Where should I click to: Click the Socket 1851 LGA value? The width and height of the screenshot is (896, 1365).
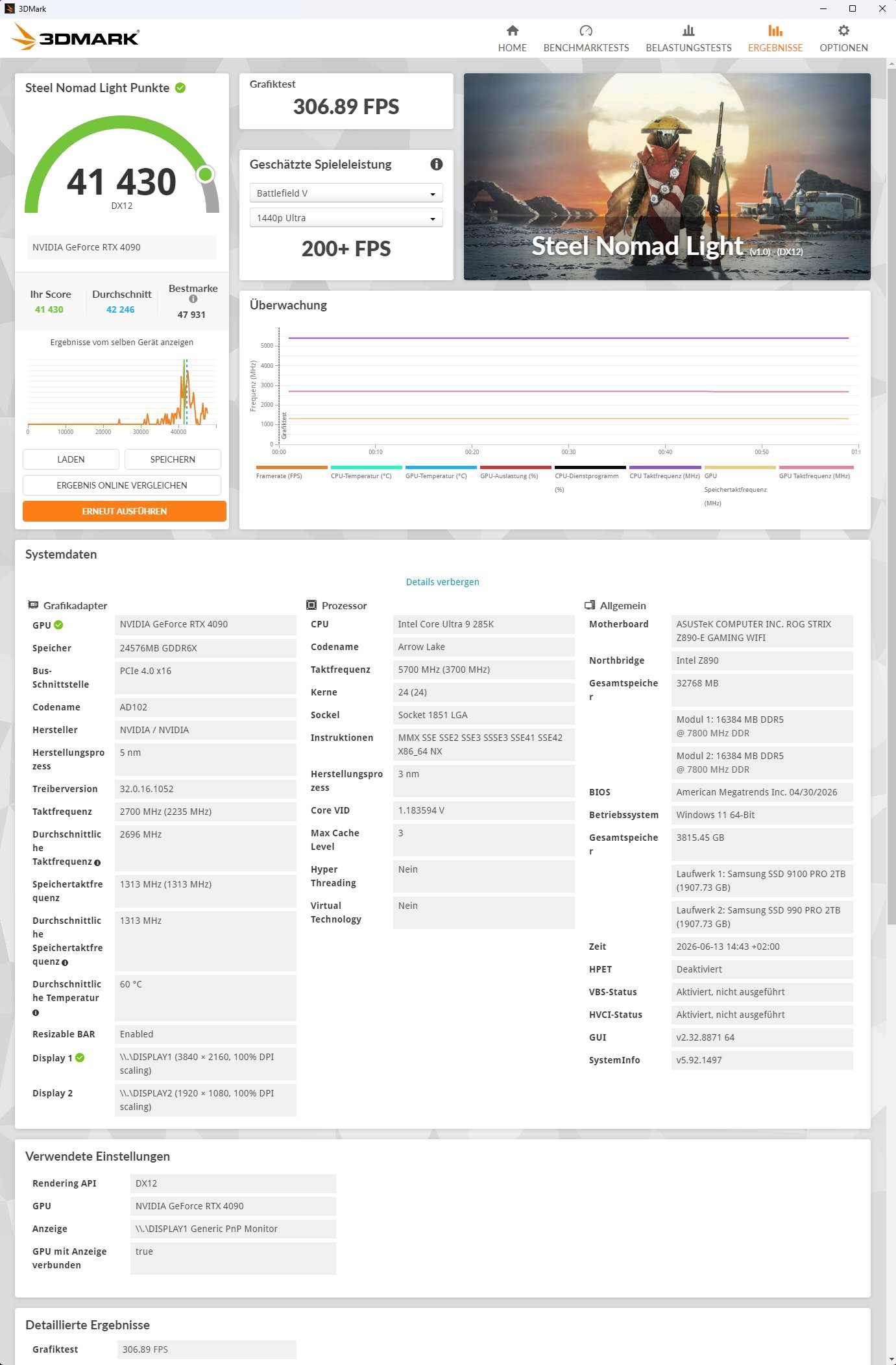[x=484, y=715]
